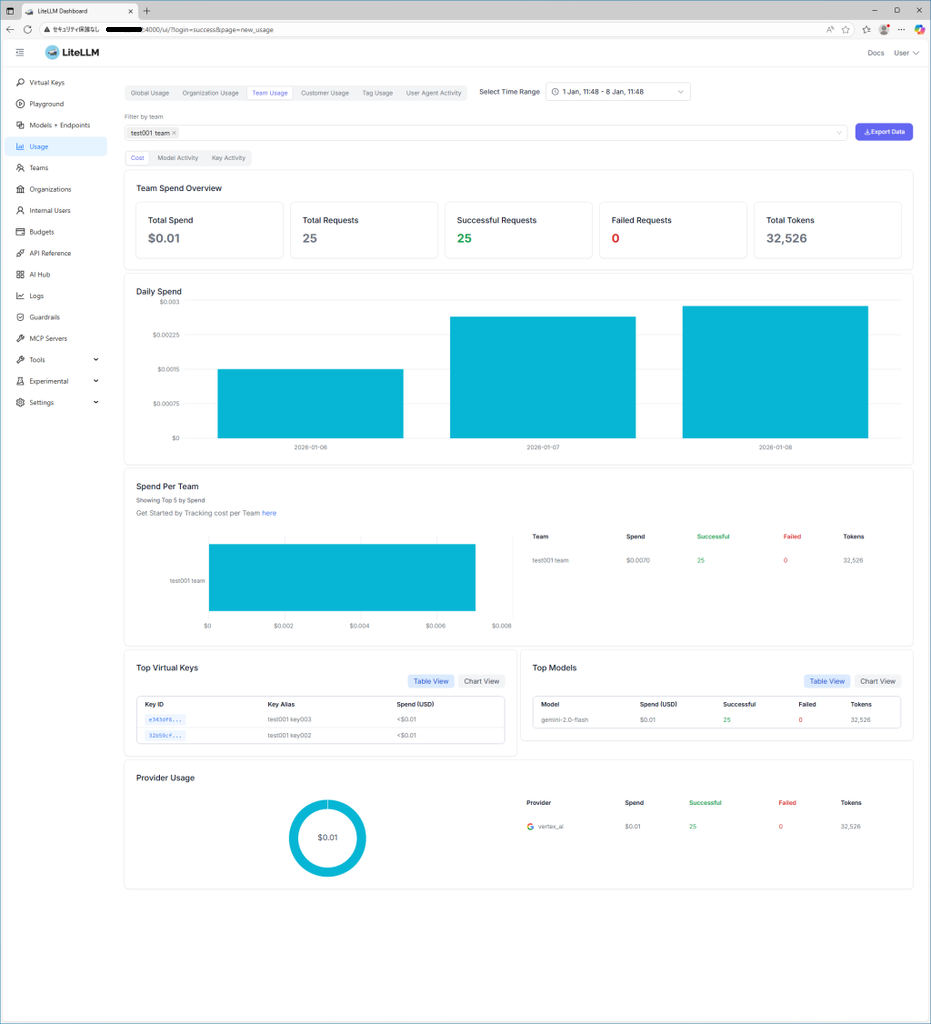Viewport: 931px width, 1024px height.
Task: Click the Guardrails shield icon
Action: tap(20, 317)
